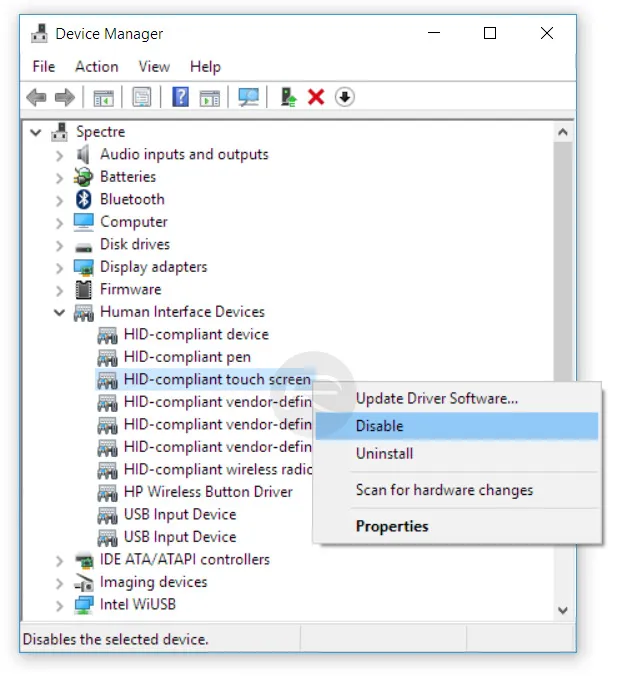
Task: Collapse the Human Interface Devices category
Action: (x=60, y=312)
